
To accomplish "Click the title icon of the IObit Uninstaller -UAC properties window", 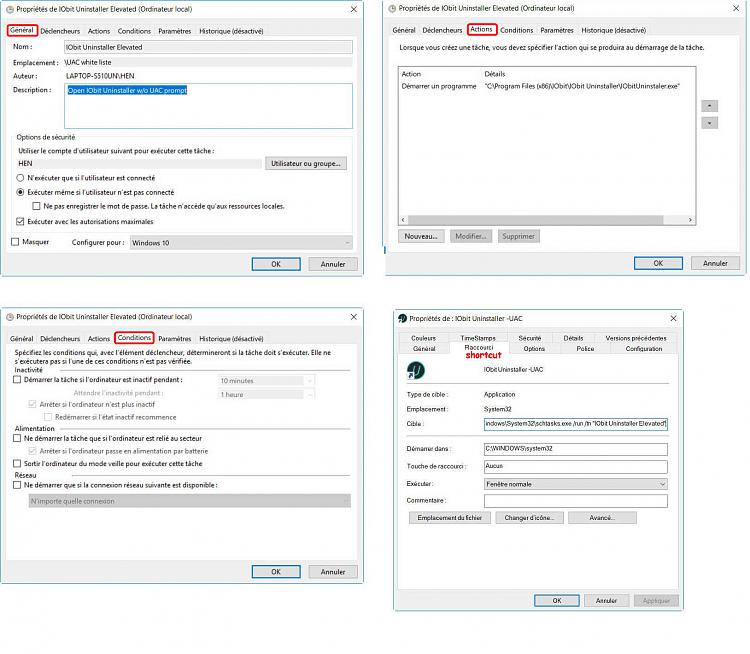I will click(402, 318).
